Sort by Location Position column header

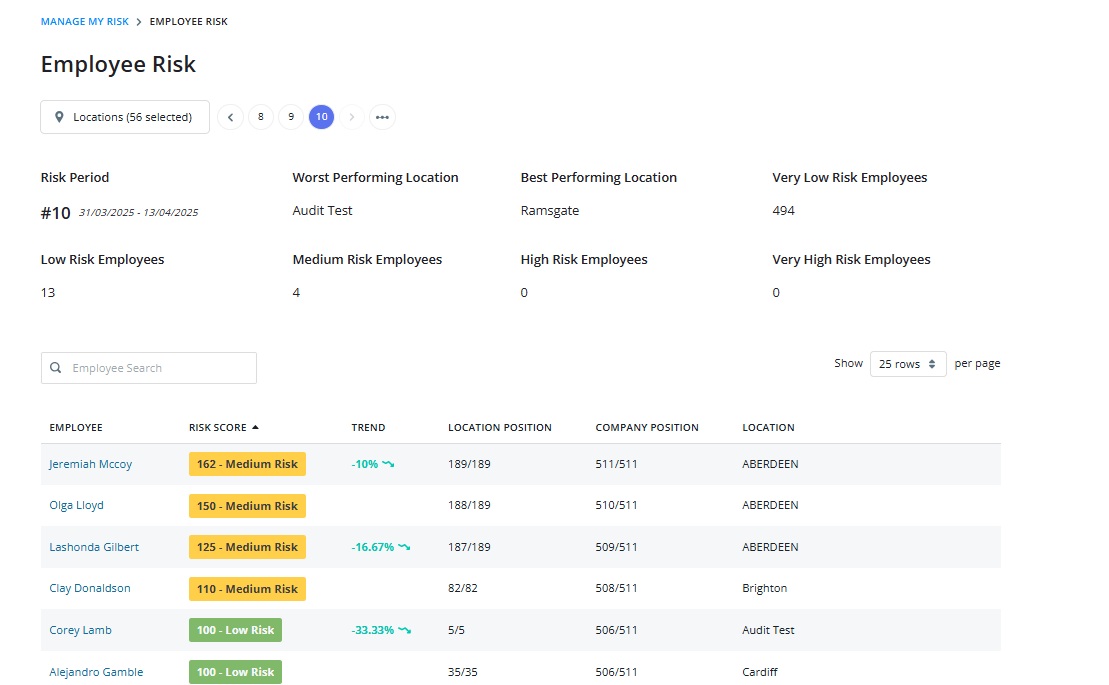point(500,427)
